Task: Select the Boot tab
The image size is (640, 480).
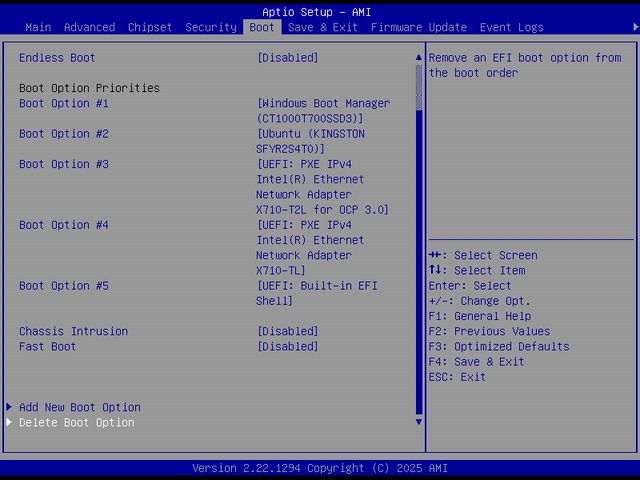Action: (262, 27)
